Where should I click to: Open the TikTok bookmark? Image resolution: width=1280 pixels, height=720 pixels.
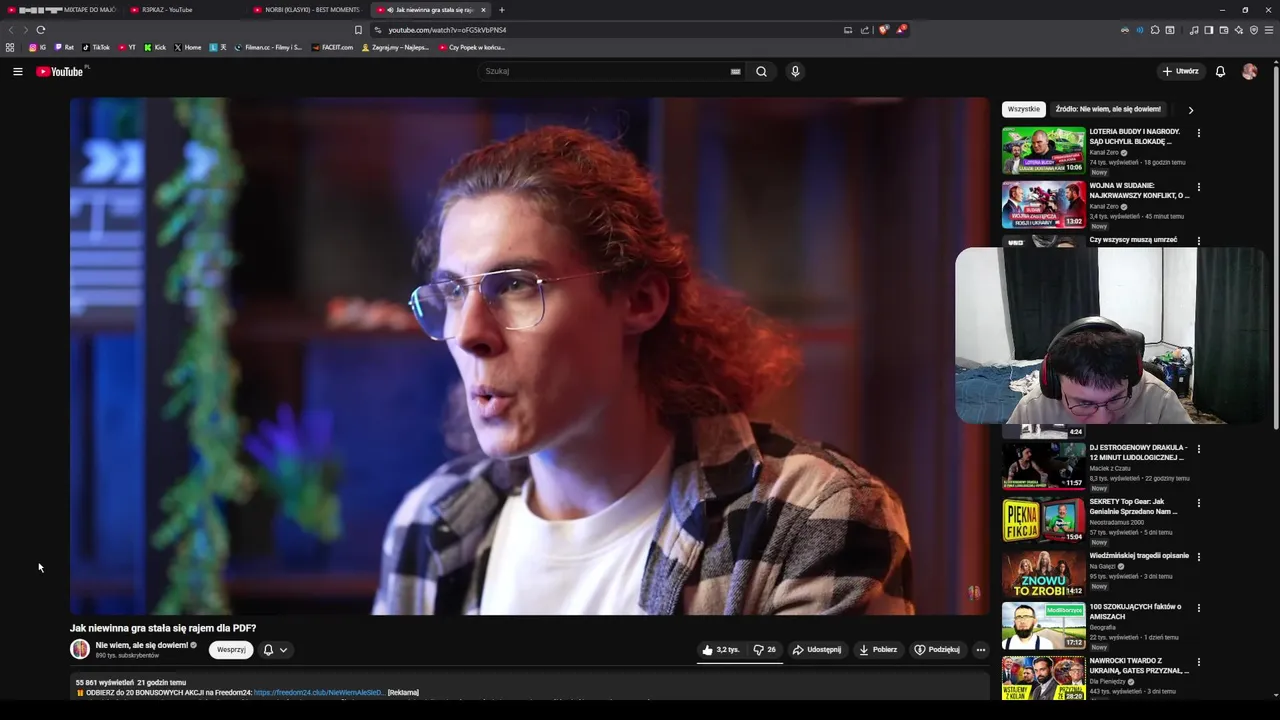(96, 47)
